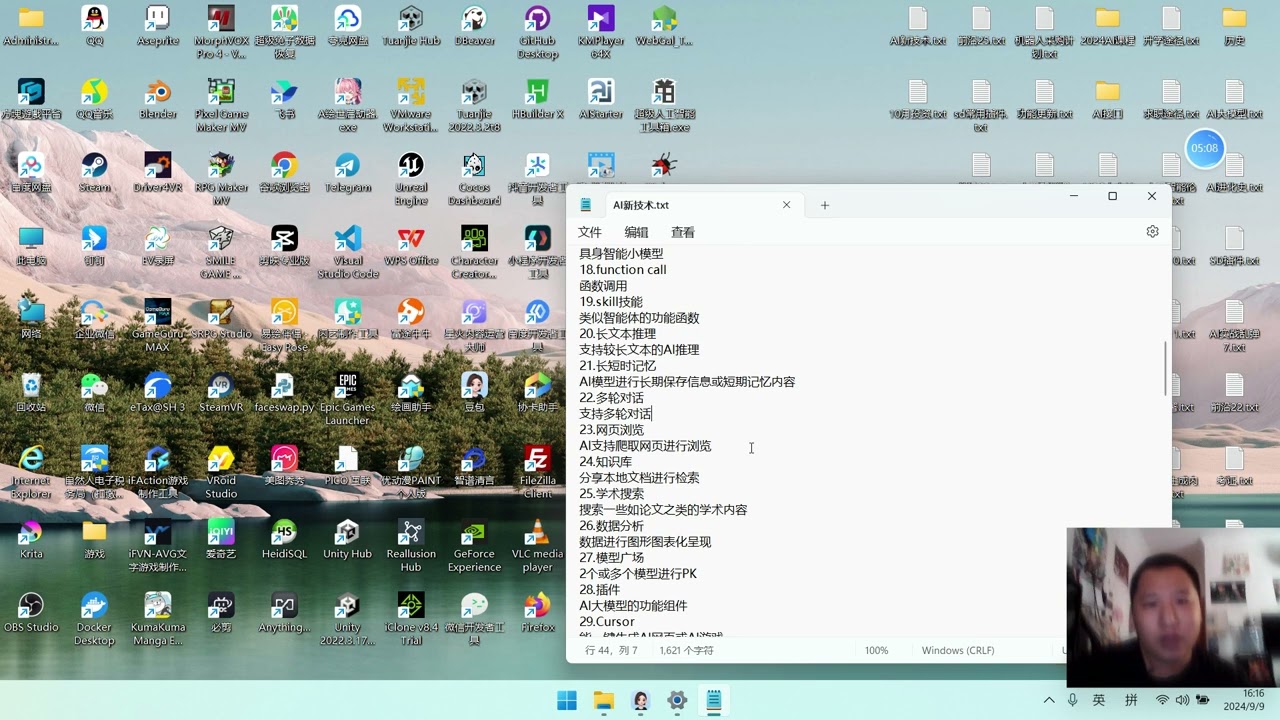This screenshot has height=720, width=1280.
Task: Open the faceswap.py file icon
Action: coord(284,391)
